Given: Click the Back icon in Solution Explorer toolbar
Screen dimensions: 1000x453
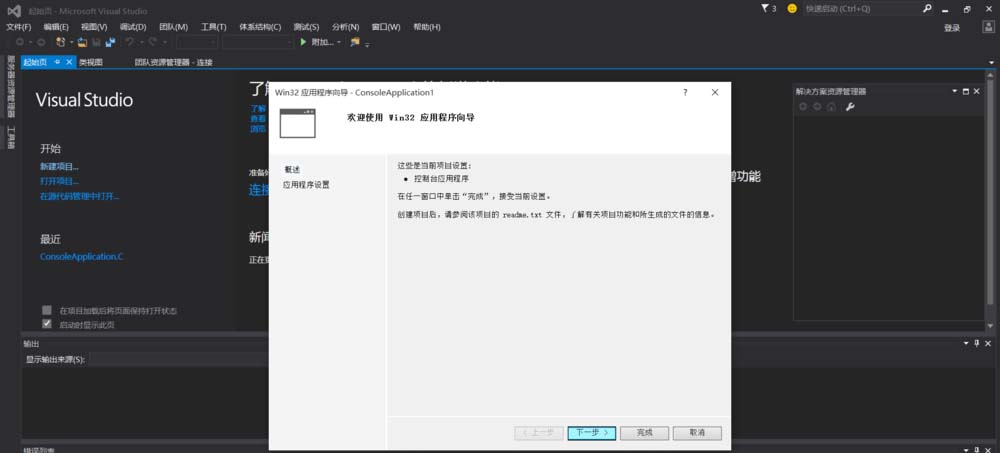Looking at the screenshot, I should click(x=803, y=107).
